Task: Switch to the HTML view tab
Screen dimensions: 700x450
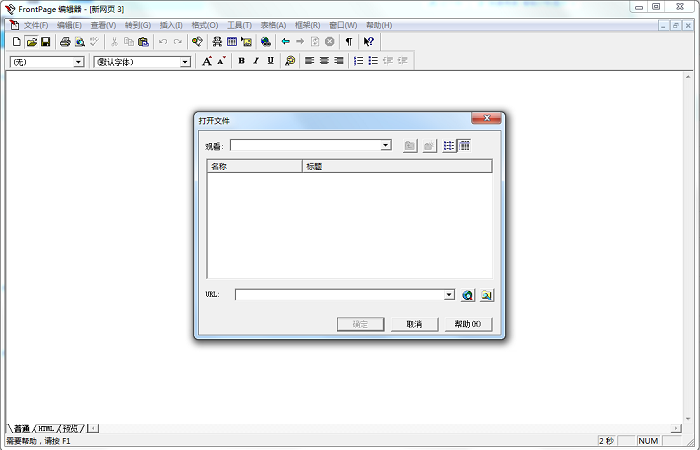Action: coord(46,428)
